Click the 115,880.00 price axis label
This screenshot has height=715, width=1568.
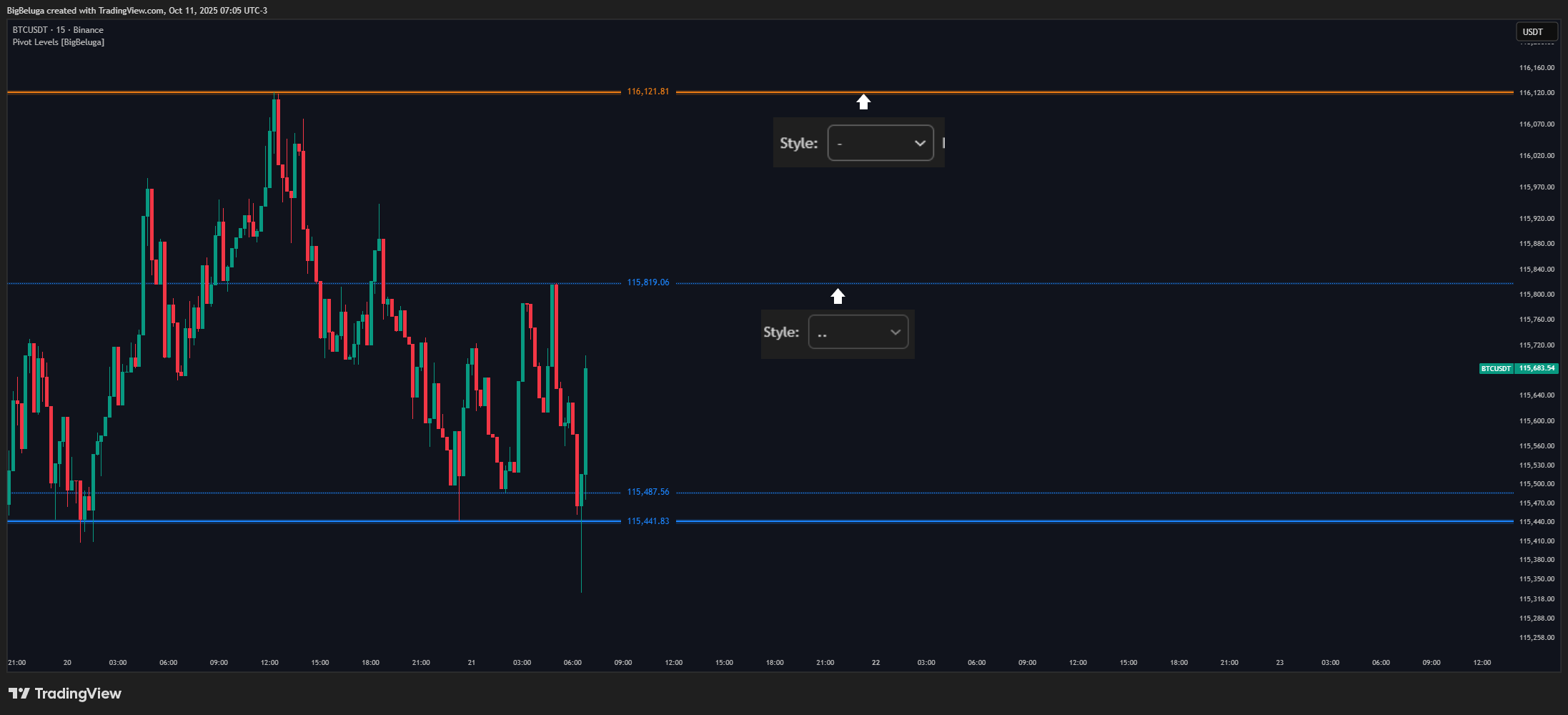click(1537, 244)
